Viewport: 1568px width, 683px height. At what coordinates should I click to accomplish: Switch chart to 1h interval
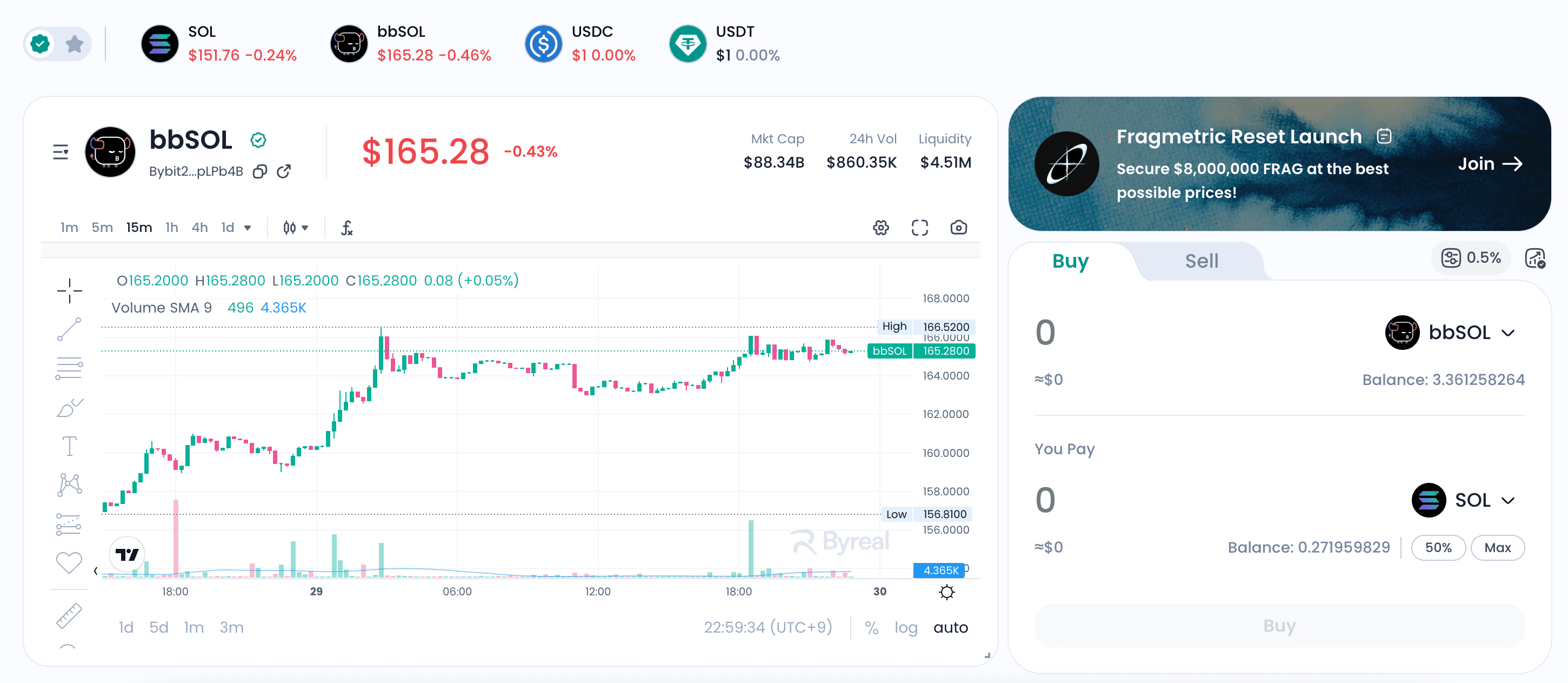click(x=172, y=228)
